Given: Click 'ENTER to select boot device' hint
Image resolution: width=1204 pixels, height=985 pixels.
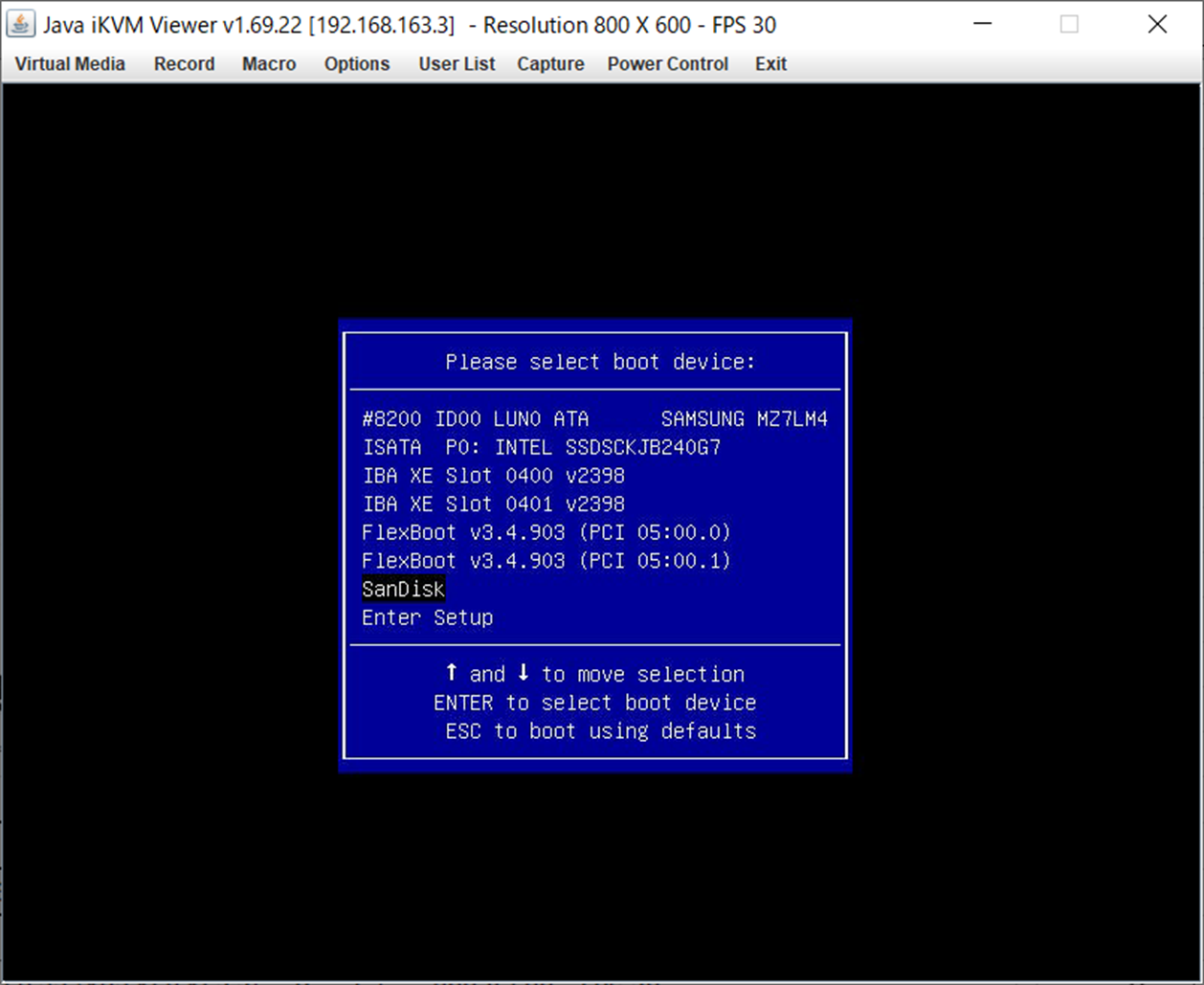Looking at the screenshot, I should click(x=594, y=703).
